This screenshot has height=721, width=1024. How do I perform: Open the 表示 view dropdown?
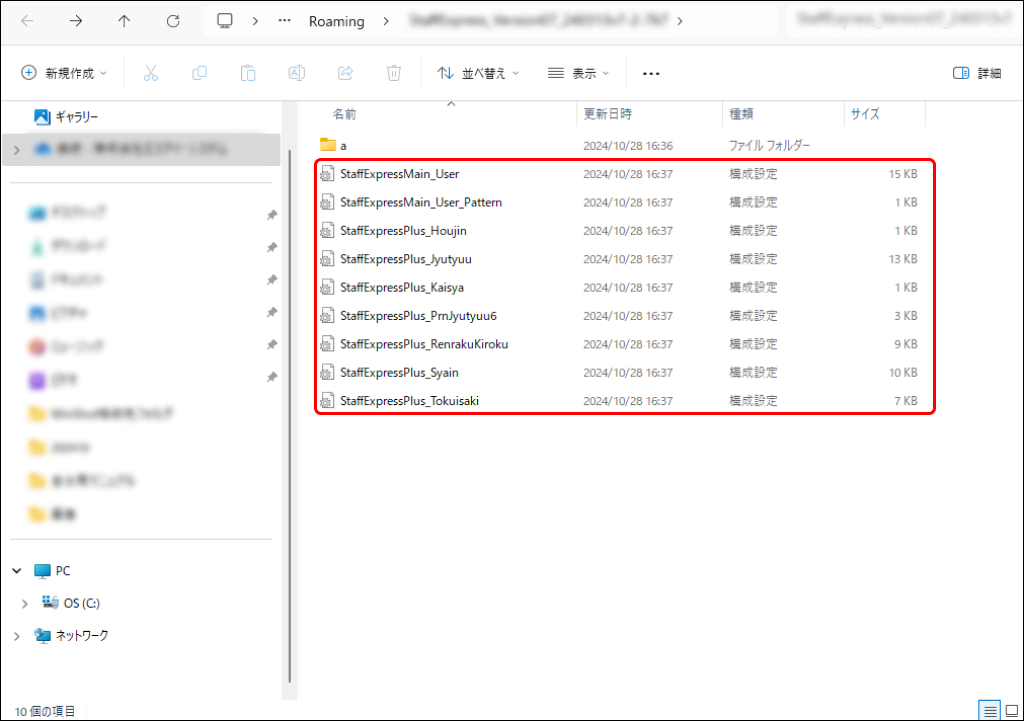[579, 73]
